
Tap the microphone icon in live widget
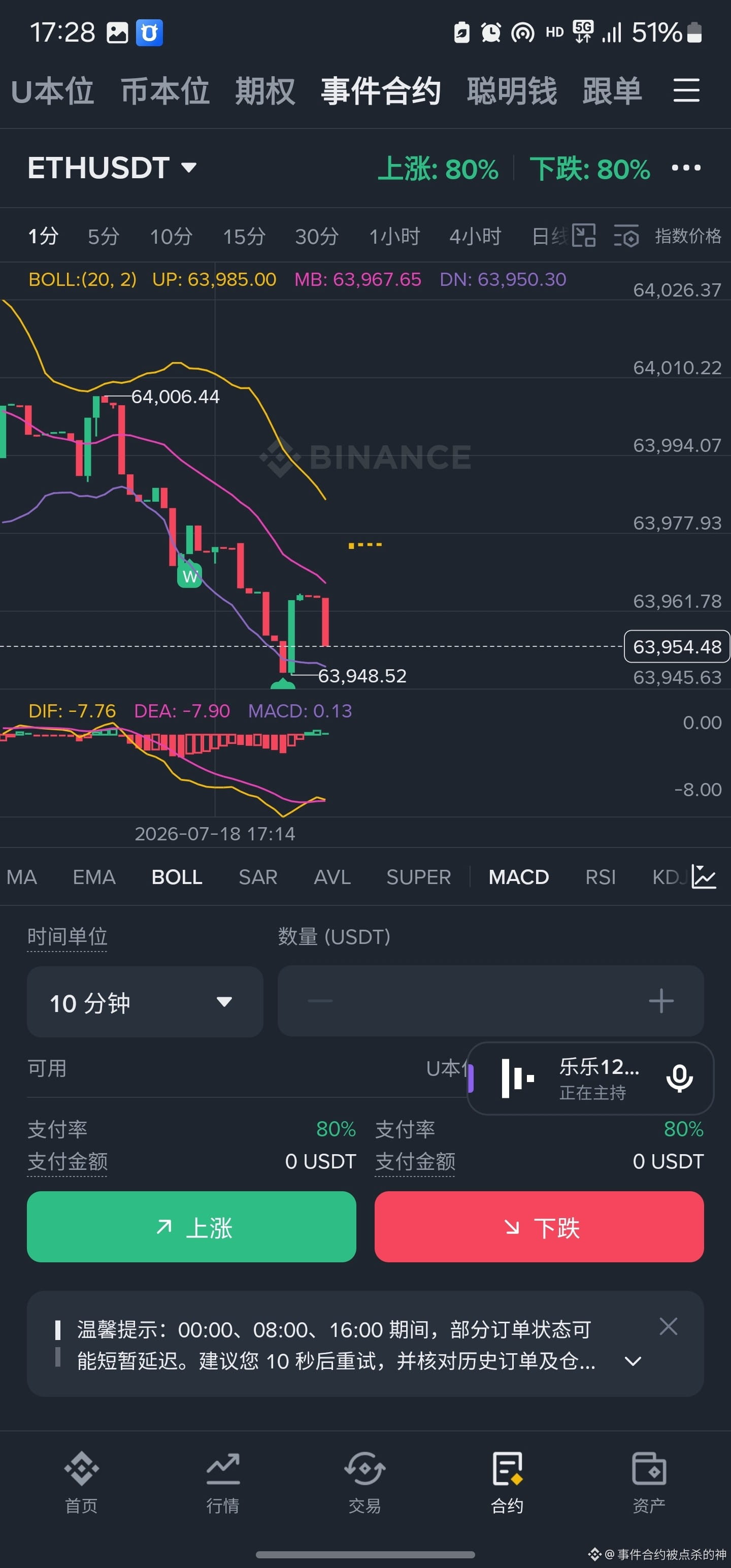(x=679, y=1079)
